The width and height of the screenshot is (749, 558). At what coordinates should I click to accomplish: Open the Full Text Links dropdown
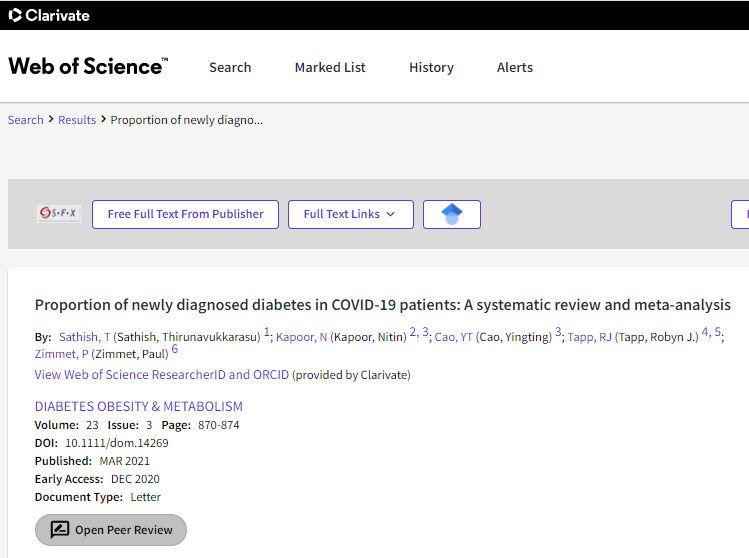tap(350, 214)
